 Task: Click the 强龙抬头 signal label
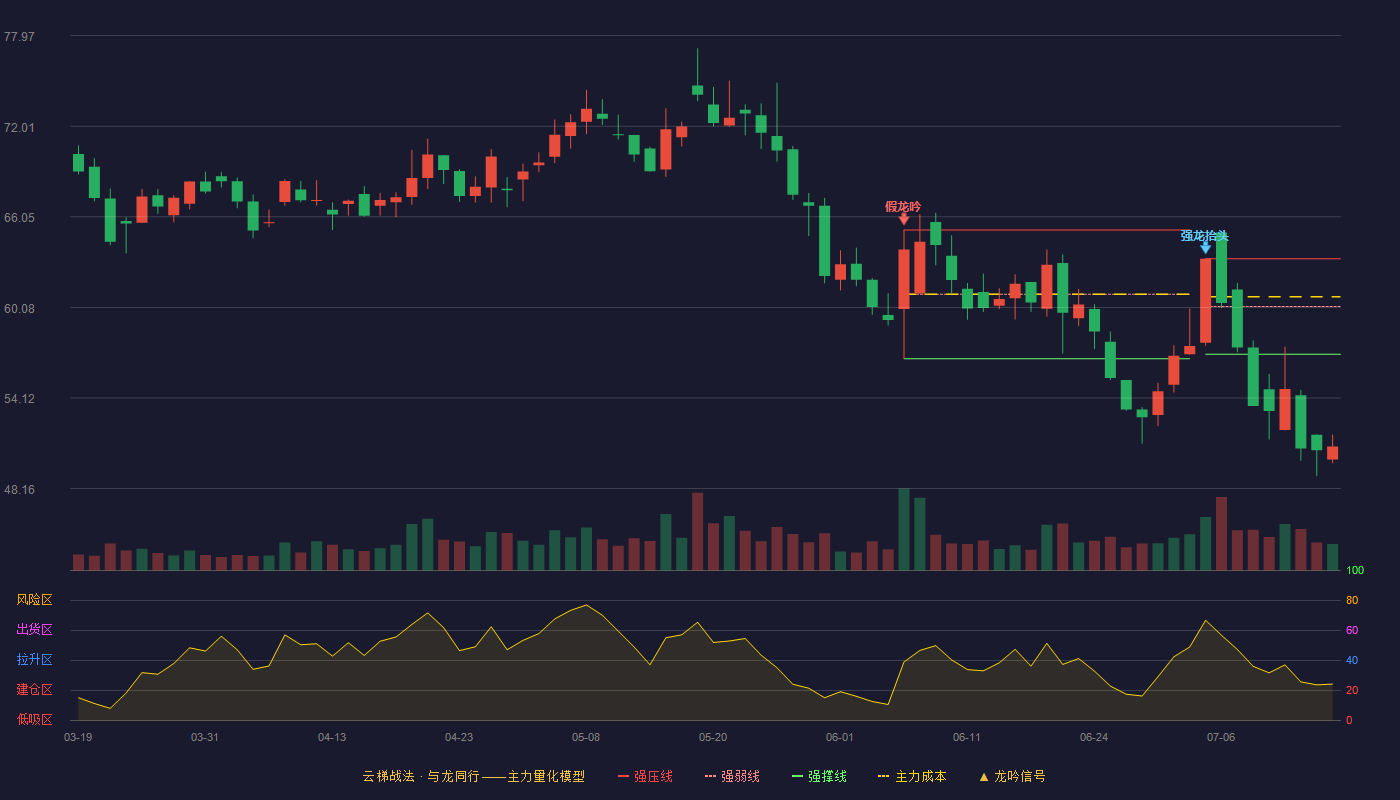[1204, 235]
